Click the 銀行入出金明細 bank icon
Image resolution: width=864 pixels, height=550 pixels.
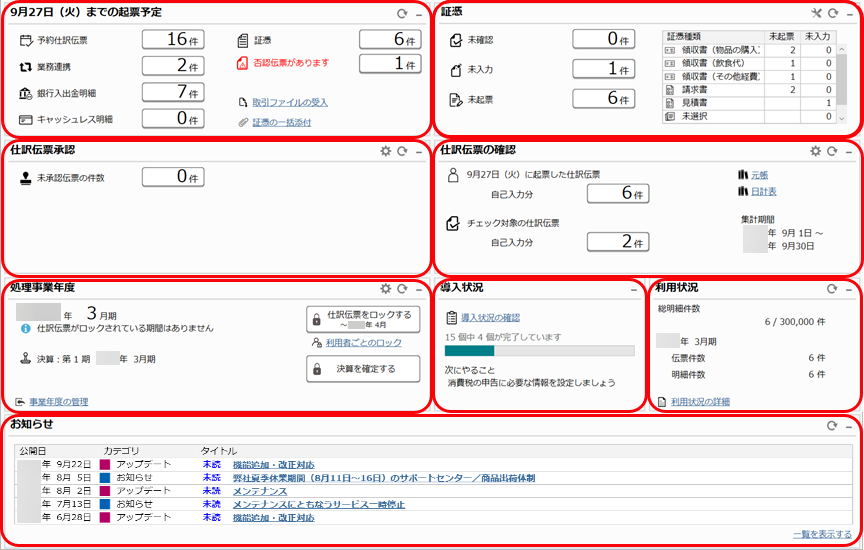coord(25,93)
